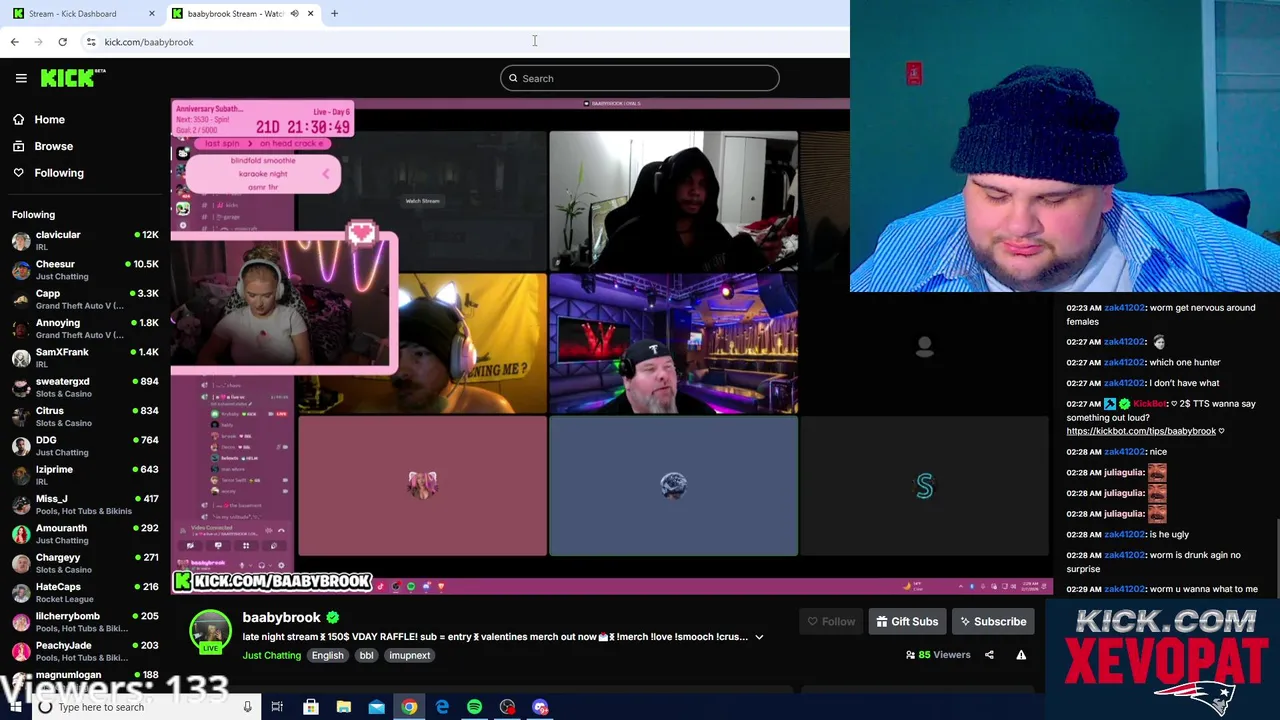Click the magnifier icon in Search

pyautogui.click(x=513, y=78)
